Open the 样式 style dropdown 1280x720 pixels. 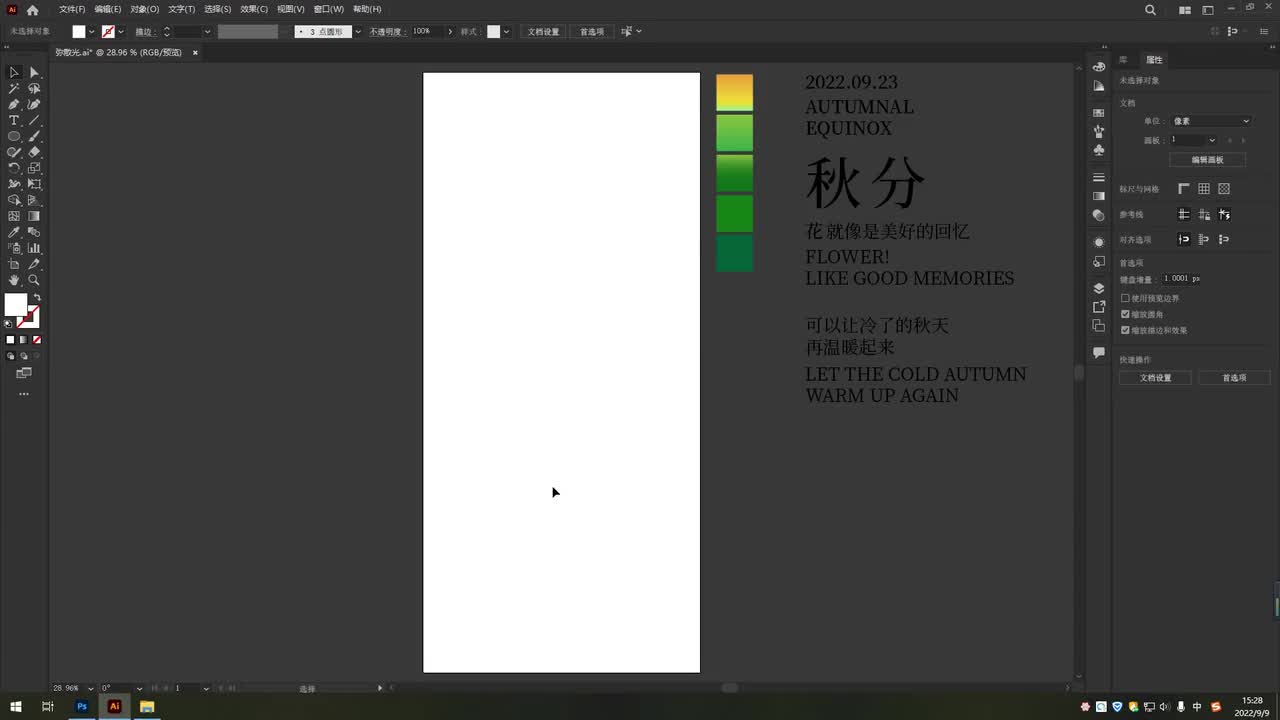click(506, 32)
